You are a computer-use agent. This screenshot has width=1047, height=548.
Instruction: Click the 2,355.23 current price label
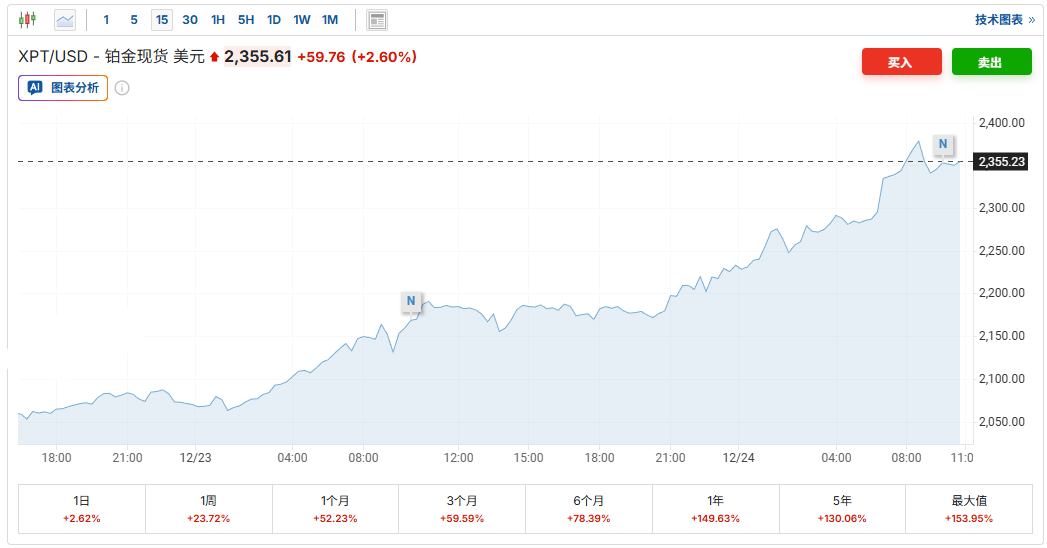point(1001,162)
